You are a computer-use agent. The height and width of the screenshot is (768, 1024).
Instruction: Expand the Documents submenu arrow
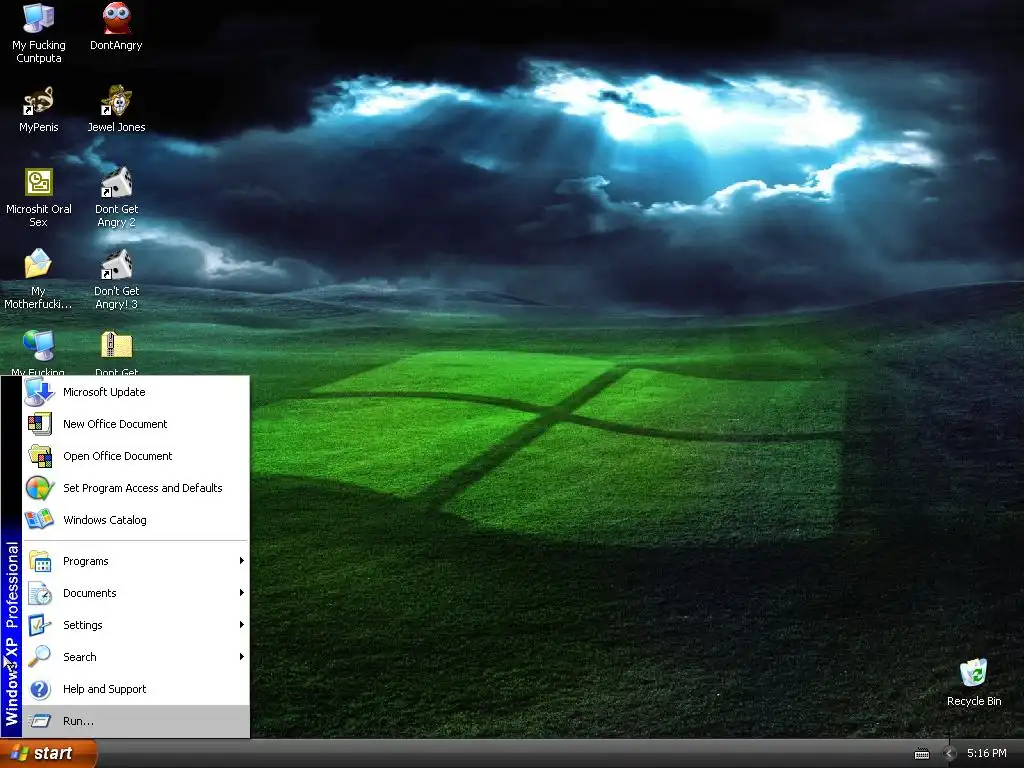click(242, 593)
